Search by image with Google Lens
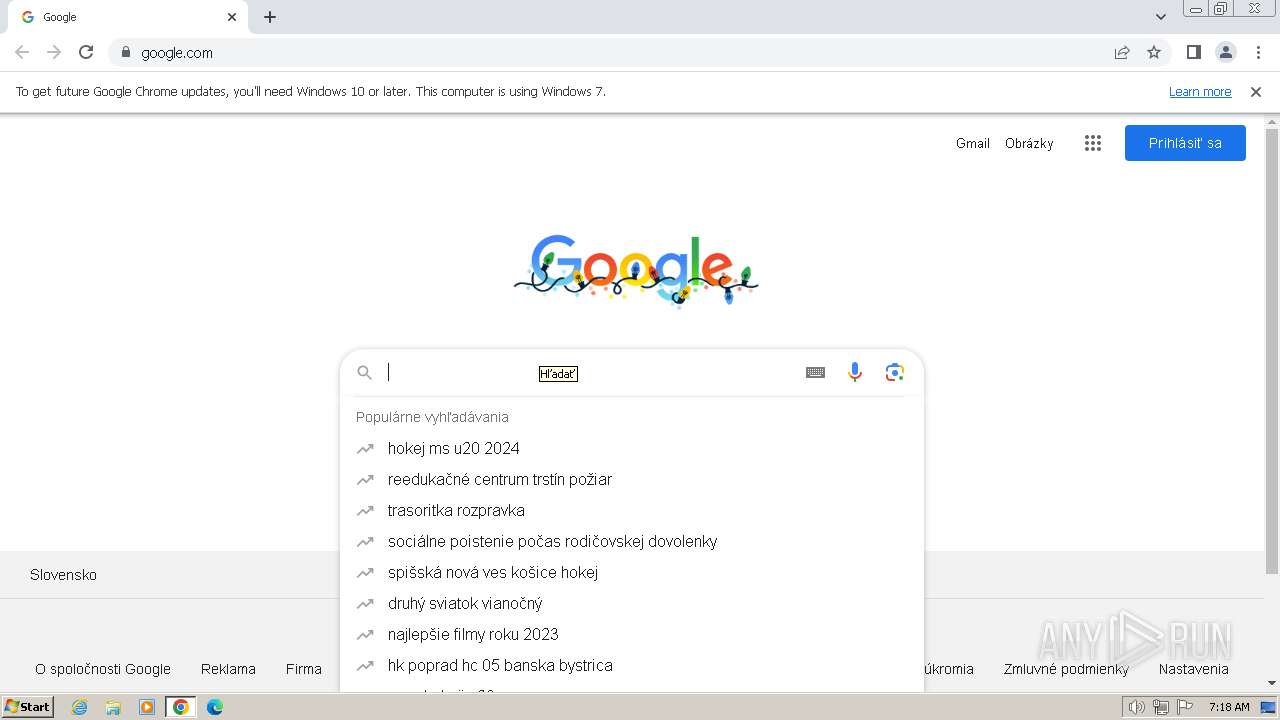This screenshot has width=1280, height=720. tap(895, 373)
